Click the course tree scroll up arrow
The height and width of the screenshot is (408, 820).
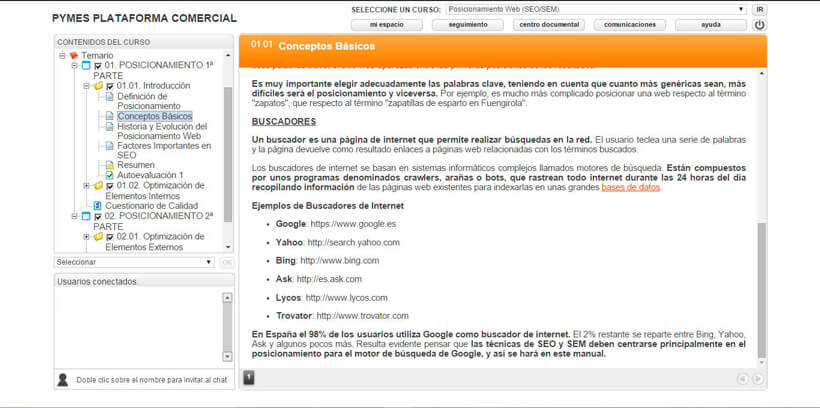click(x=227, y=54)
